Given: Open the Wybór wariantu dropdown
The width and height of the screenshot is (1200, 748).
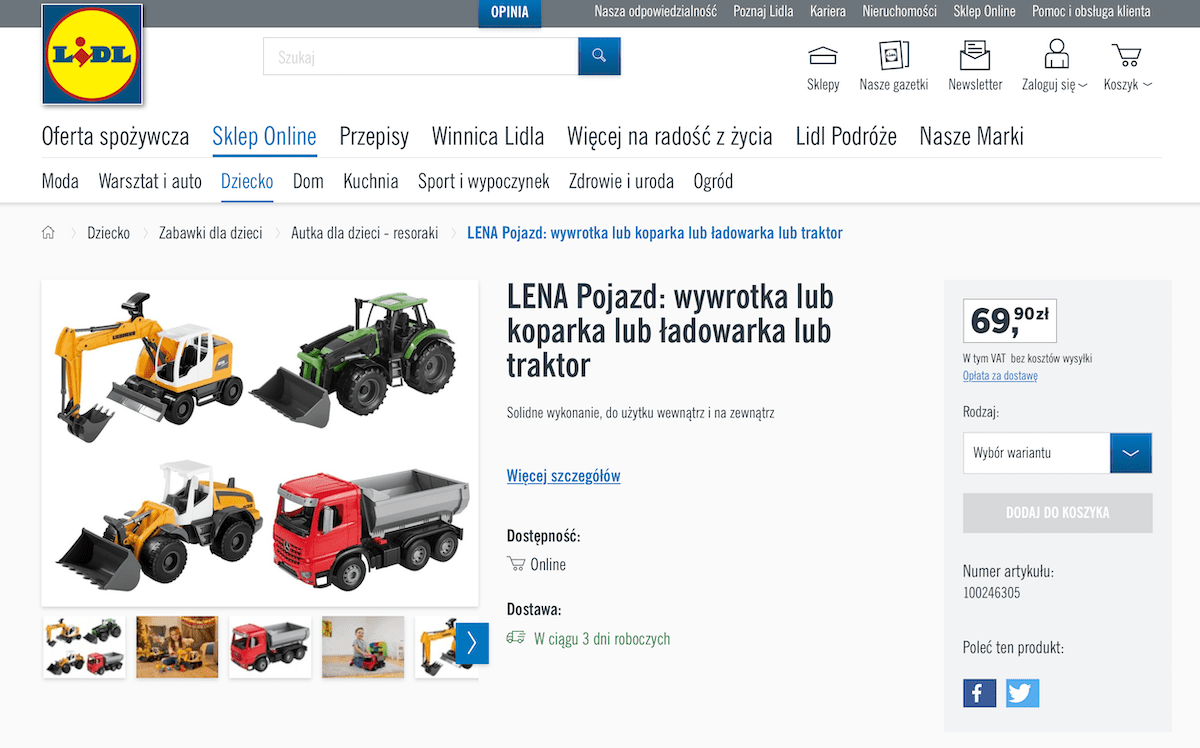Looking at the screenshot, I should (x=1057, y=453).
